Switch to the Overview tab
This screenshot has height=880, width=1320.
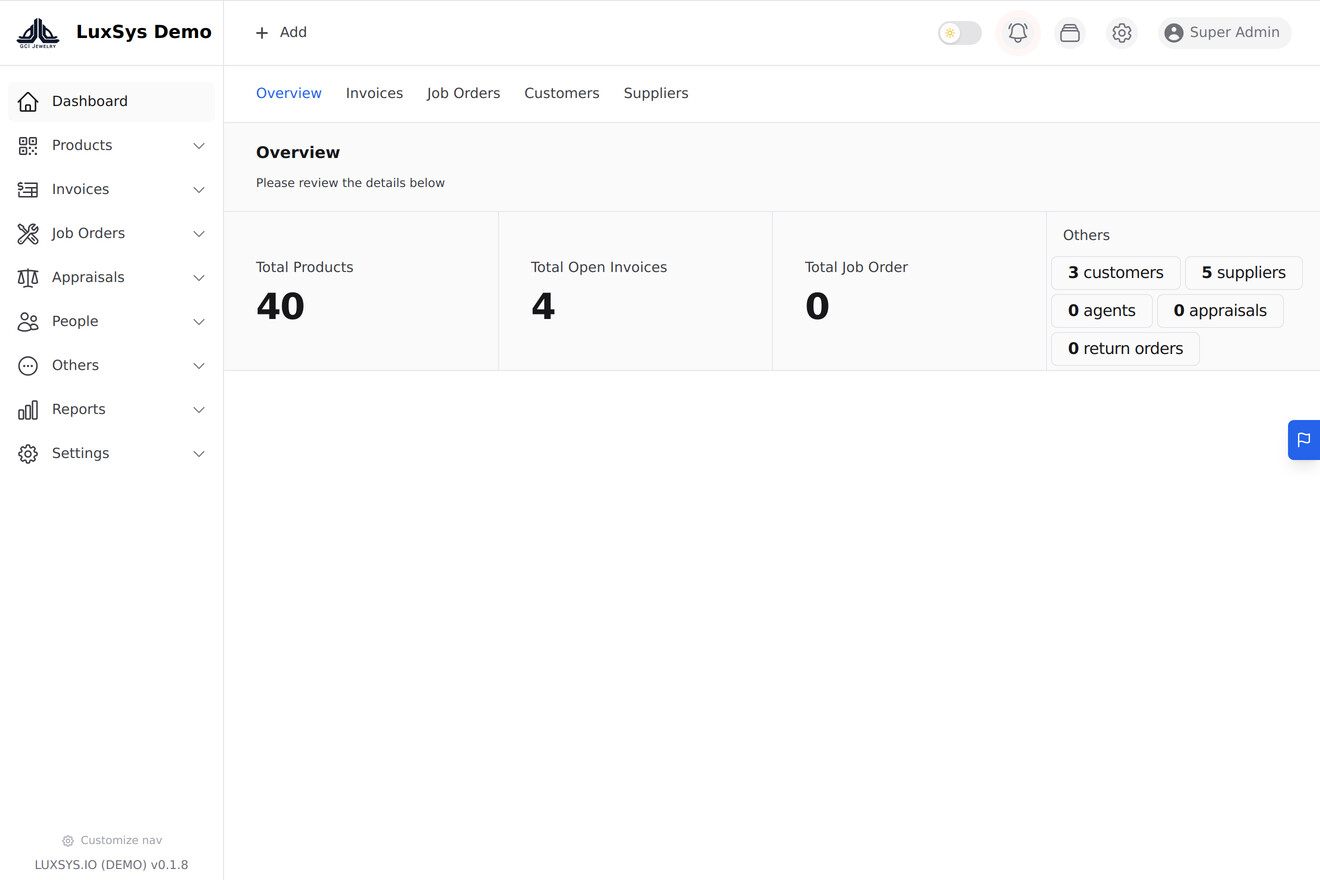pyautogui.click(x=289, y=93)
